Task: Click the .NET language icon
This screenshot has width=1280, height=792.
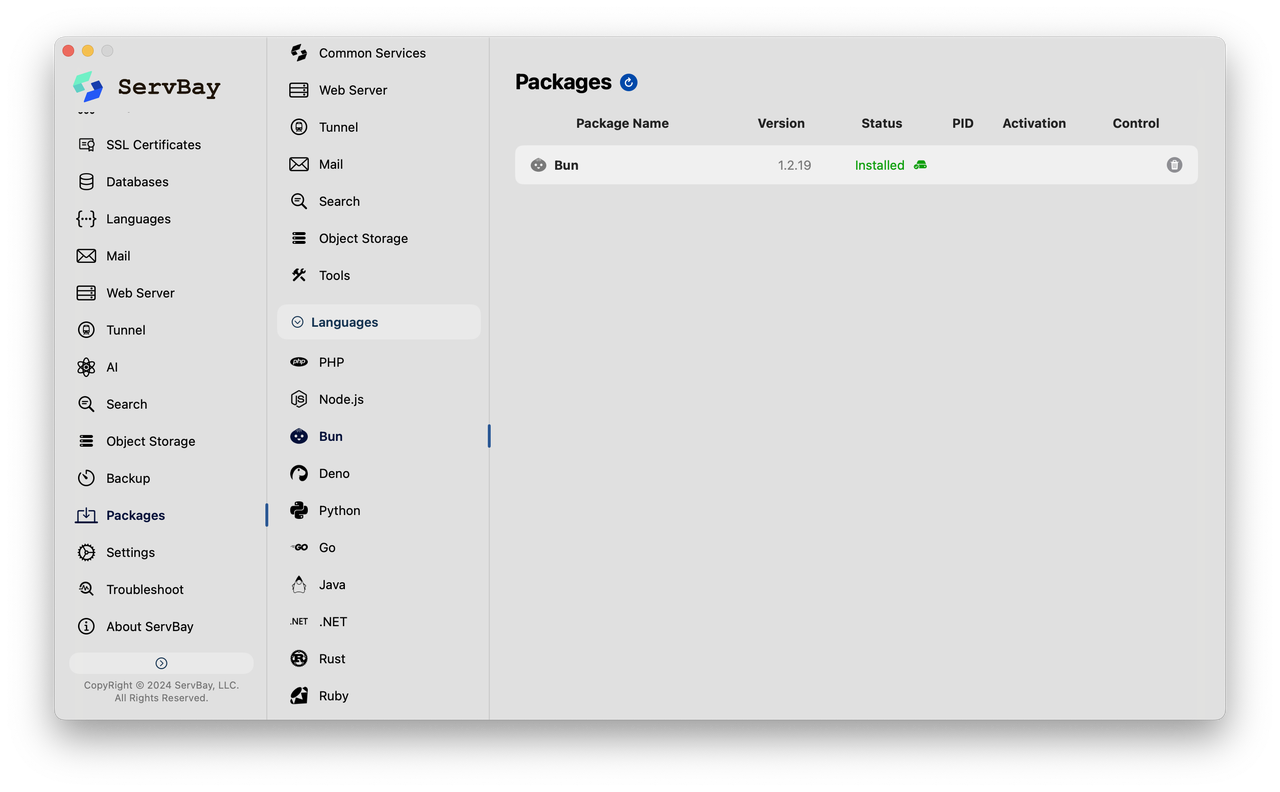Action: [x=299, y=621]
